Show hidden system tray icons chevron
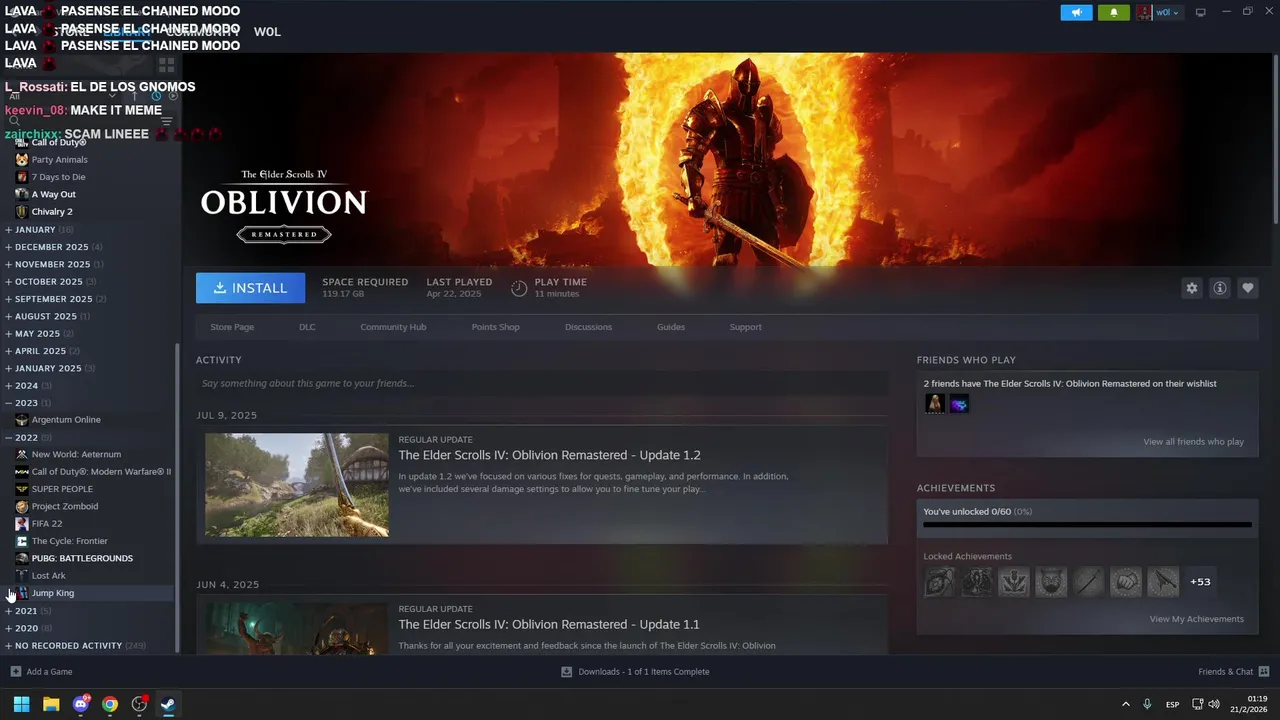The height and width of the screenshot is (720, 1280). [1125, 704]
